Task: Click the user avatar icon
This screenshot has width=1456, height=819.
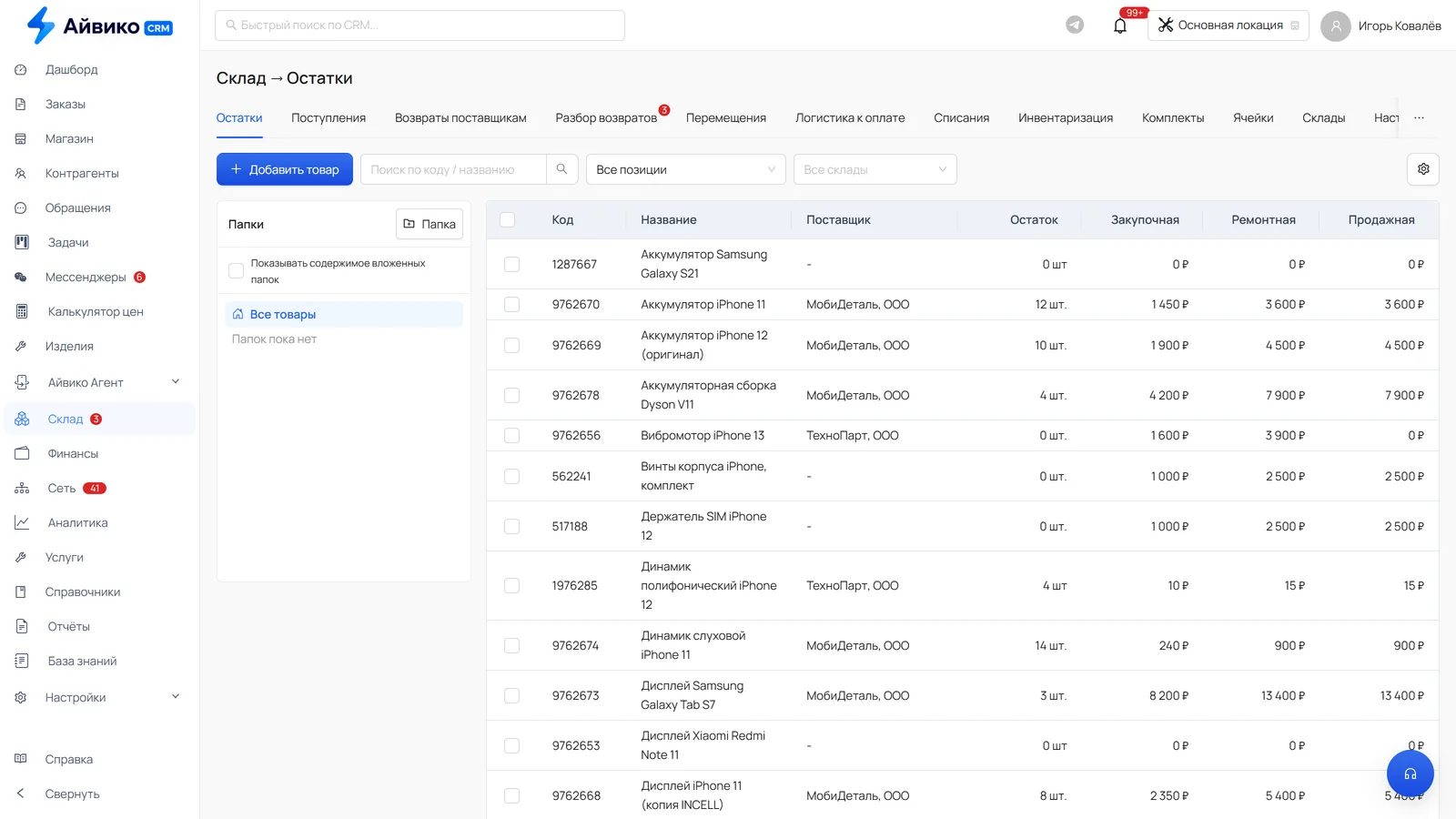Action: (x=1336, y=25)
